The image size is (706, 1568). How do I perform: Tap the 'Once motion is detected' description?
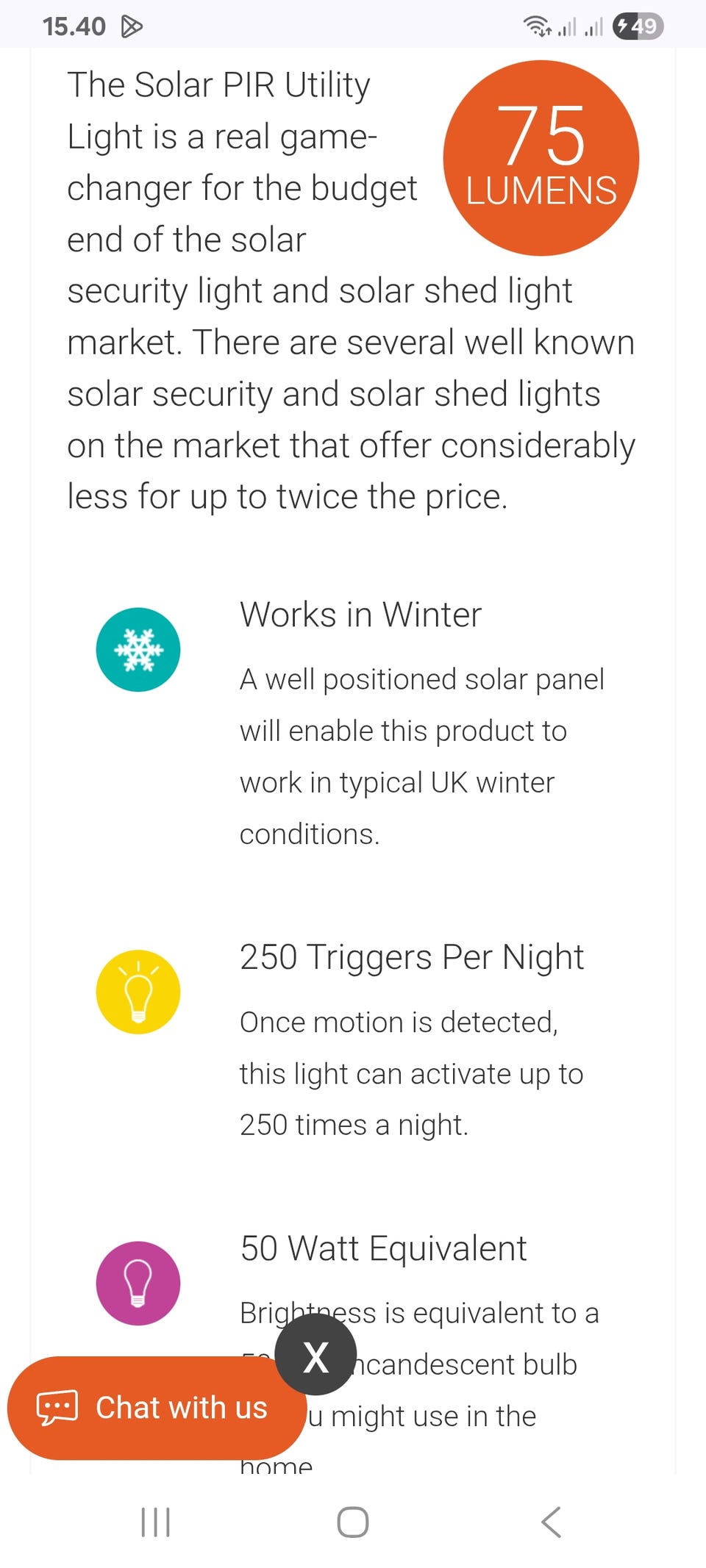pyautogui.click(x=411, y=1073)
